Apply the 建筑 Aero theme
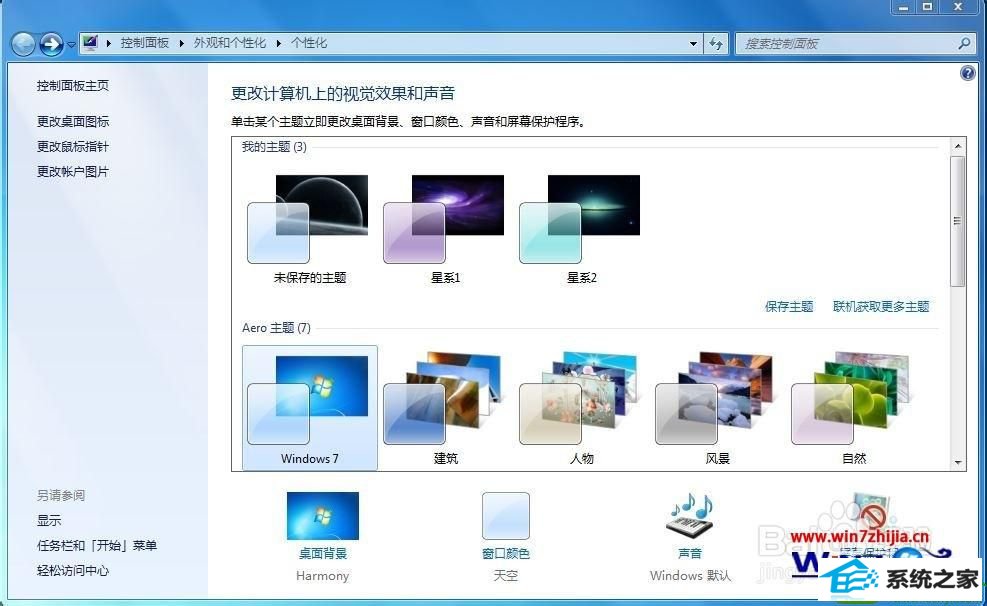 446,408
